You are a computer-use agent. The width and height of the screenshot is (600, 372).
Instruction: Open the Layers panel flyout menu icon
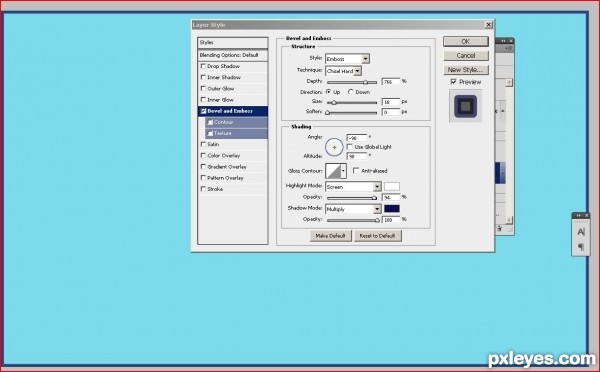pyautogui.click(x=509, y=48)
